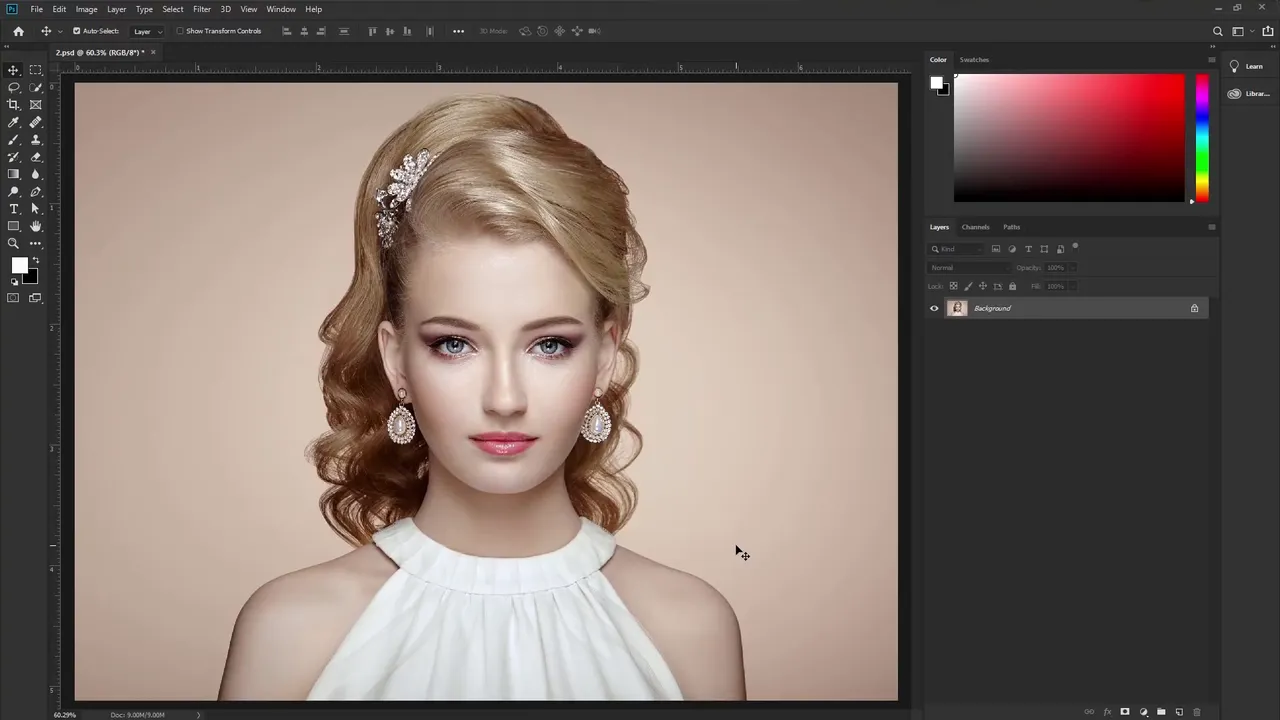Open the Edit Toolbar three-dots menu
The image size is (1280, 720).
[x=36, y=244]
